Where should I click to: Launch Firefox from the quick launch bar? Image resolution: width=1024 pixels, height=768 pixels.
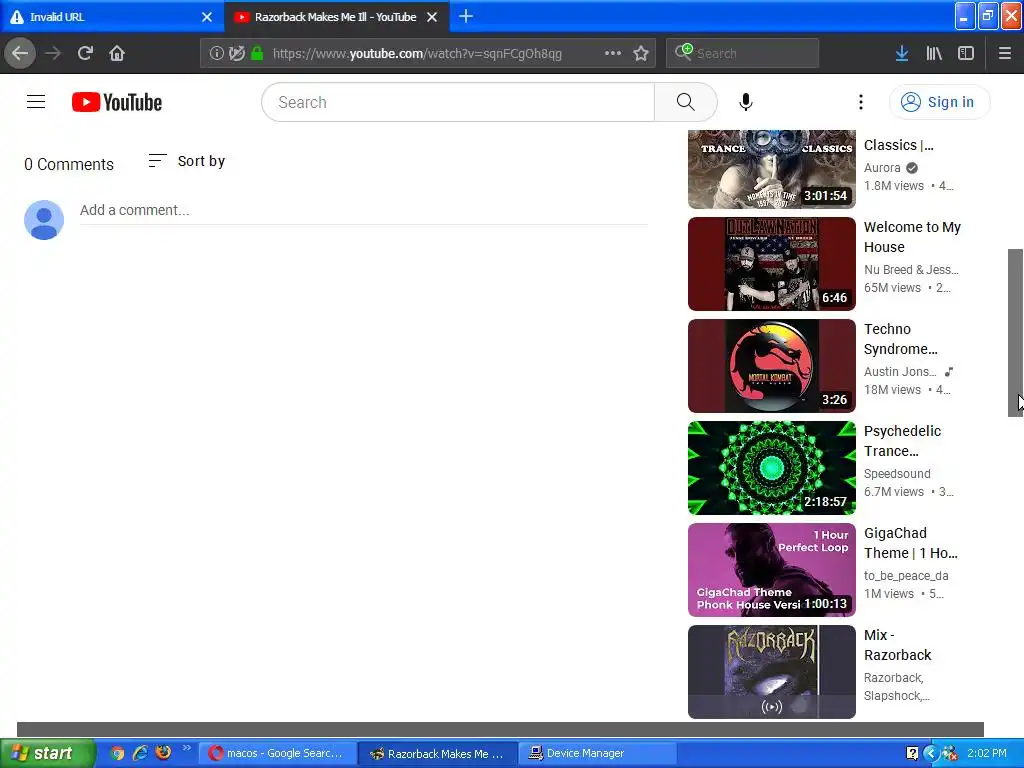tap(163, 753)
